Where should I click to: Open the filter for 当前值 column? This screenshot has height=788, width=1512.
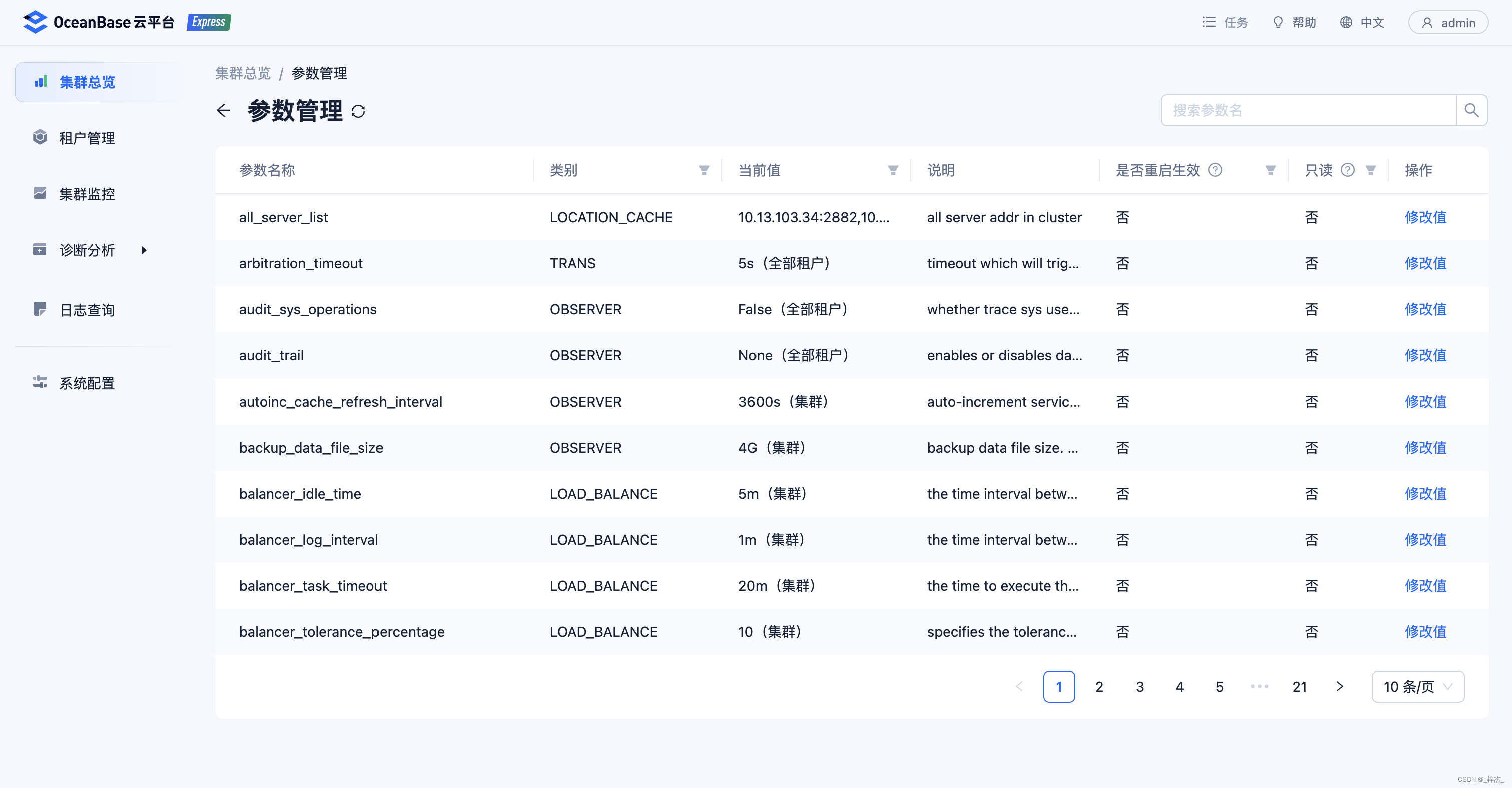(892, 170)
